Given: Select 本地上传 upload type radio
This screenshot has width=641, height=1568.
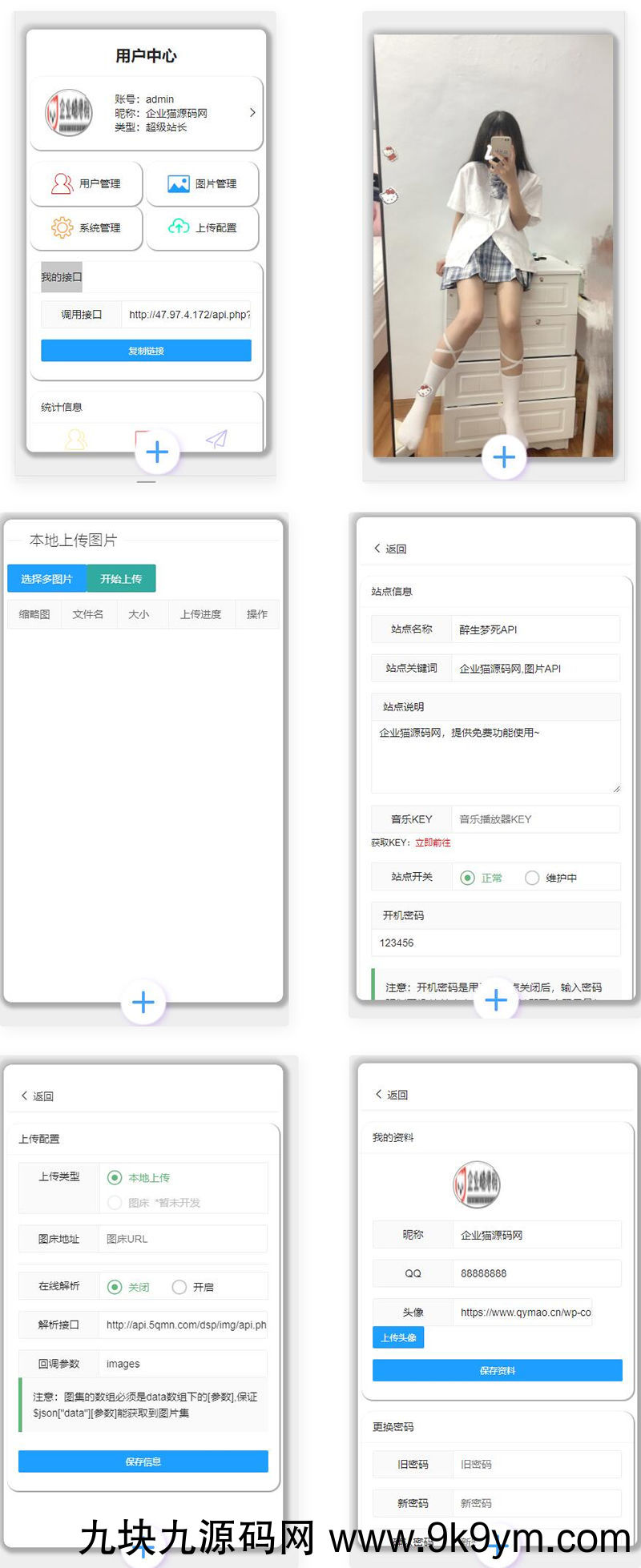Looking at the screenshot, I should (x=115, y=1177).
